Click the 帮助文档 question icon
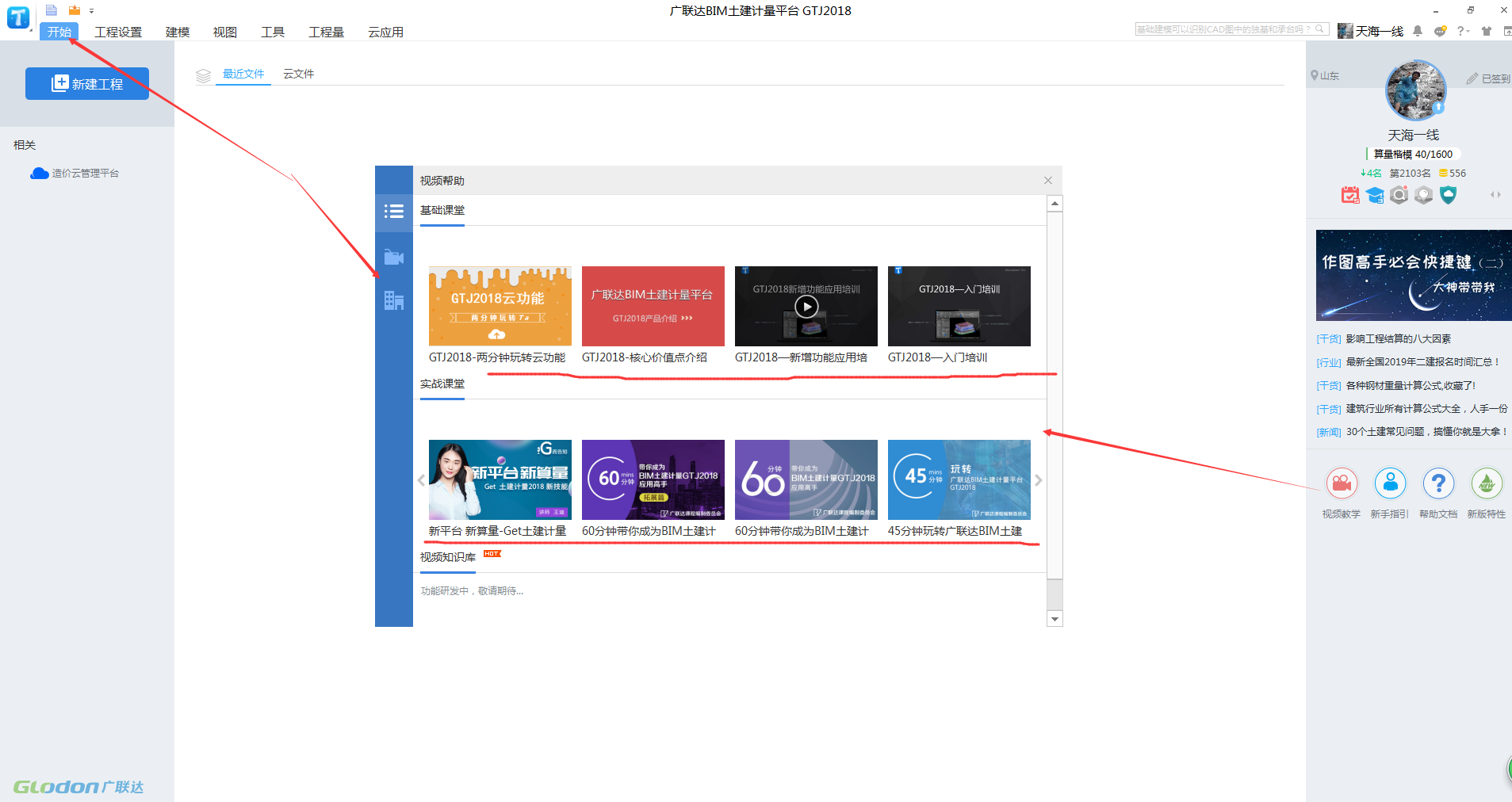 [x=1438, y=483]
